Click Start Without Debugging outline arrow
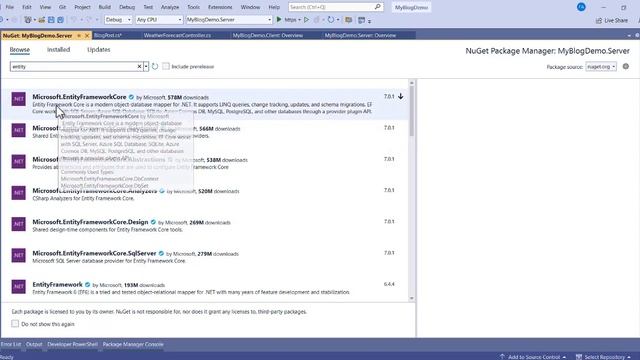The width and height of the screenshot is (640, 360). click(306, 20)
